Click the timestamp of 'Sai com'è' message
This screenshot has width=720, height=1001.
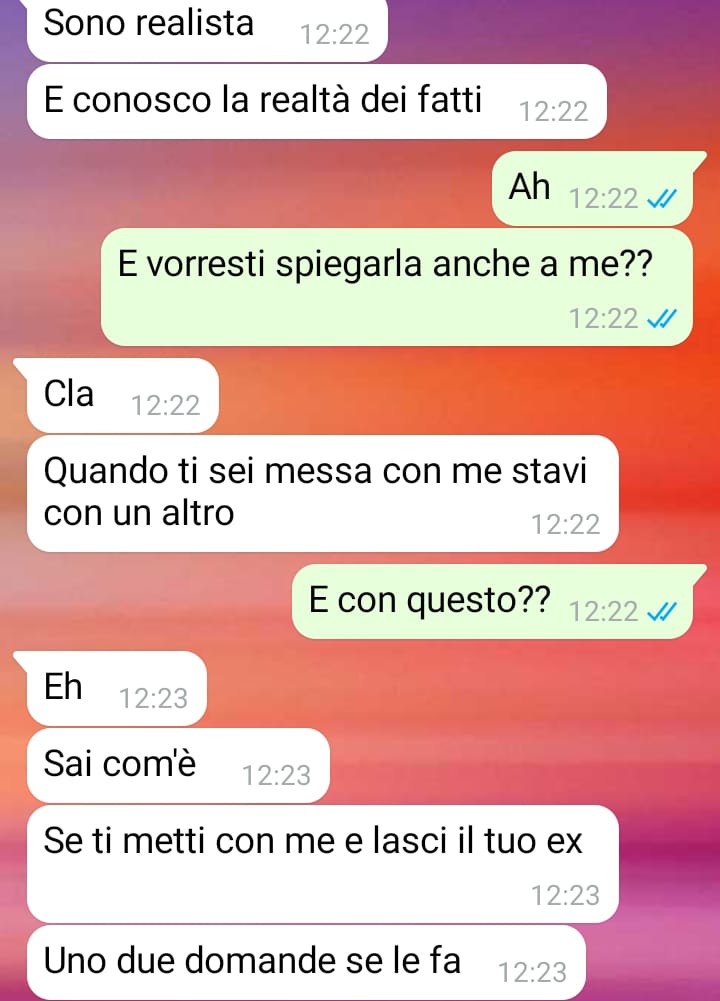276,776
